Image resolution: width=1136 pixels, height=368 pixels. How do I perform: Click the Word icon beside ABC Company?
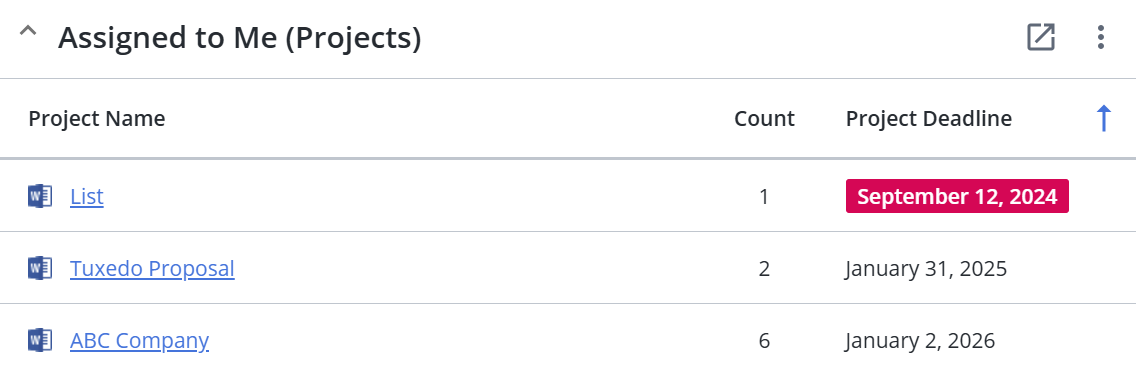tap(40, 340)
